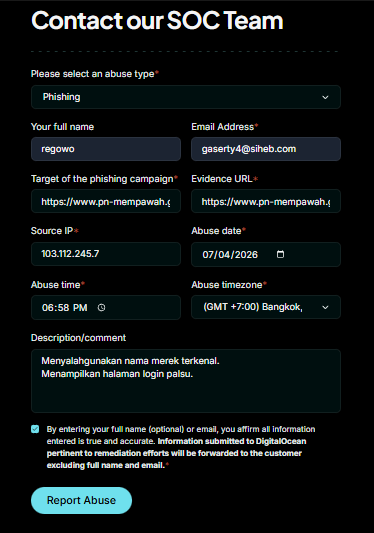Click the Your full name label
Viewport: 374px width, 533px height.
63,127
